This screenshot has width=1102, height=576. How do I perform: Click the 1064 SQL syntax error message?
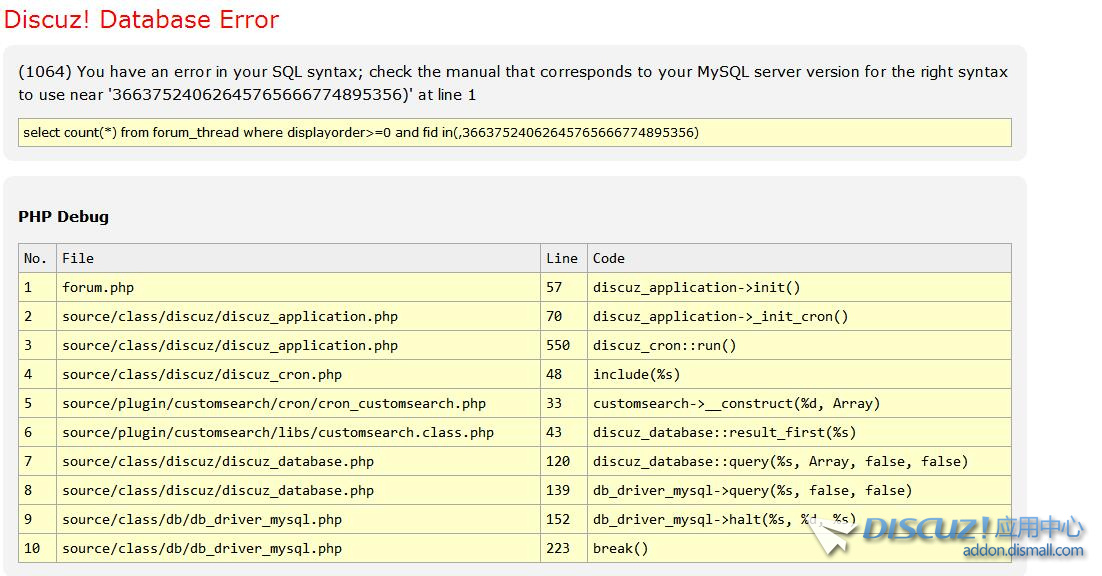[513, 83]
